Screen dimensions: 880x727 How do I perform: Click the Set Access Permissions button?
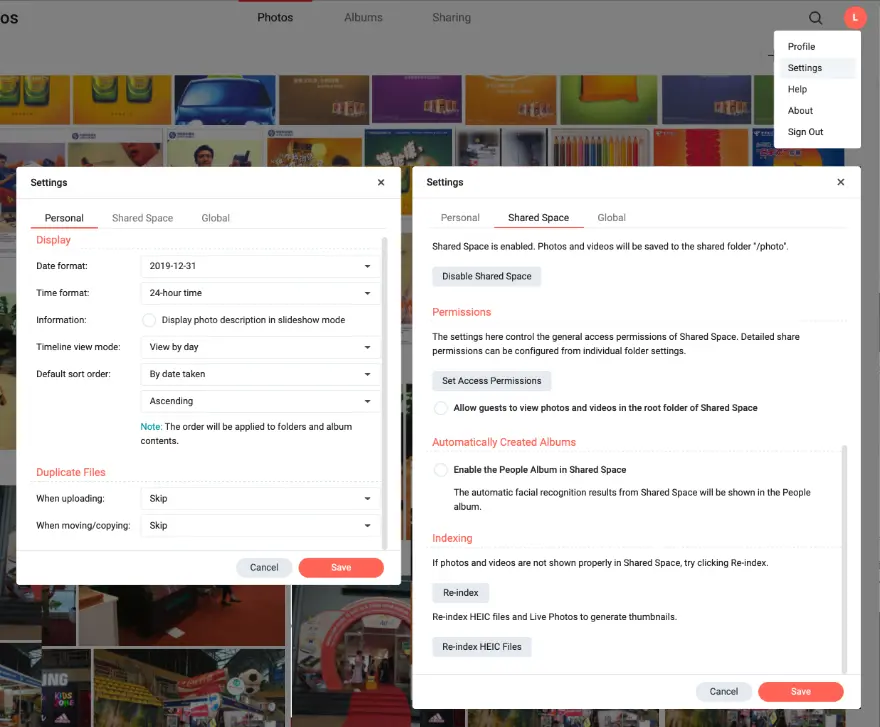coord(491,381)
